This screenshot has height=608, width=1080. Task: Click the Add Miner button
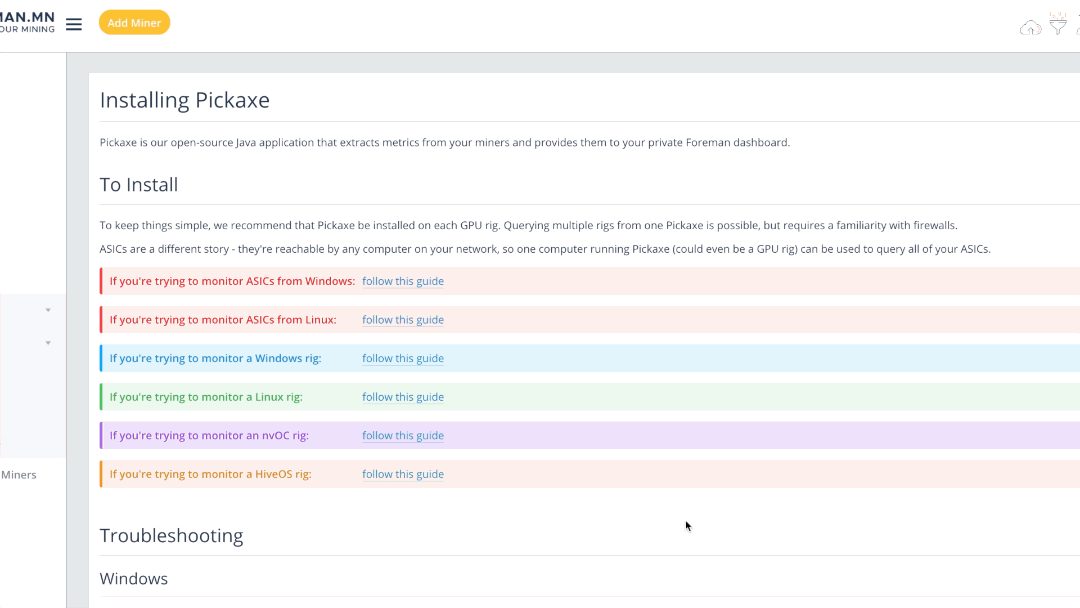pos(134,23)
